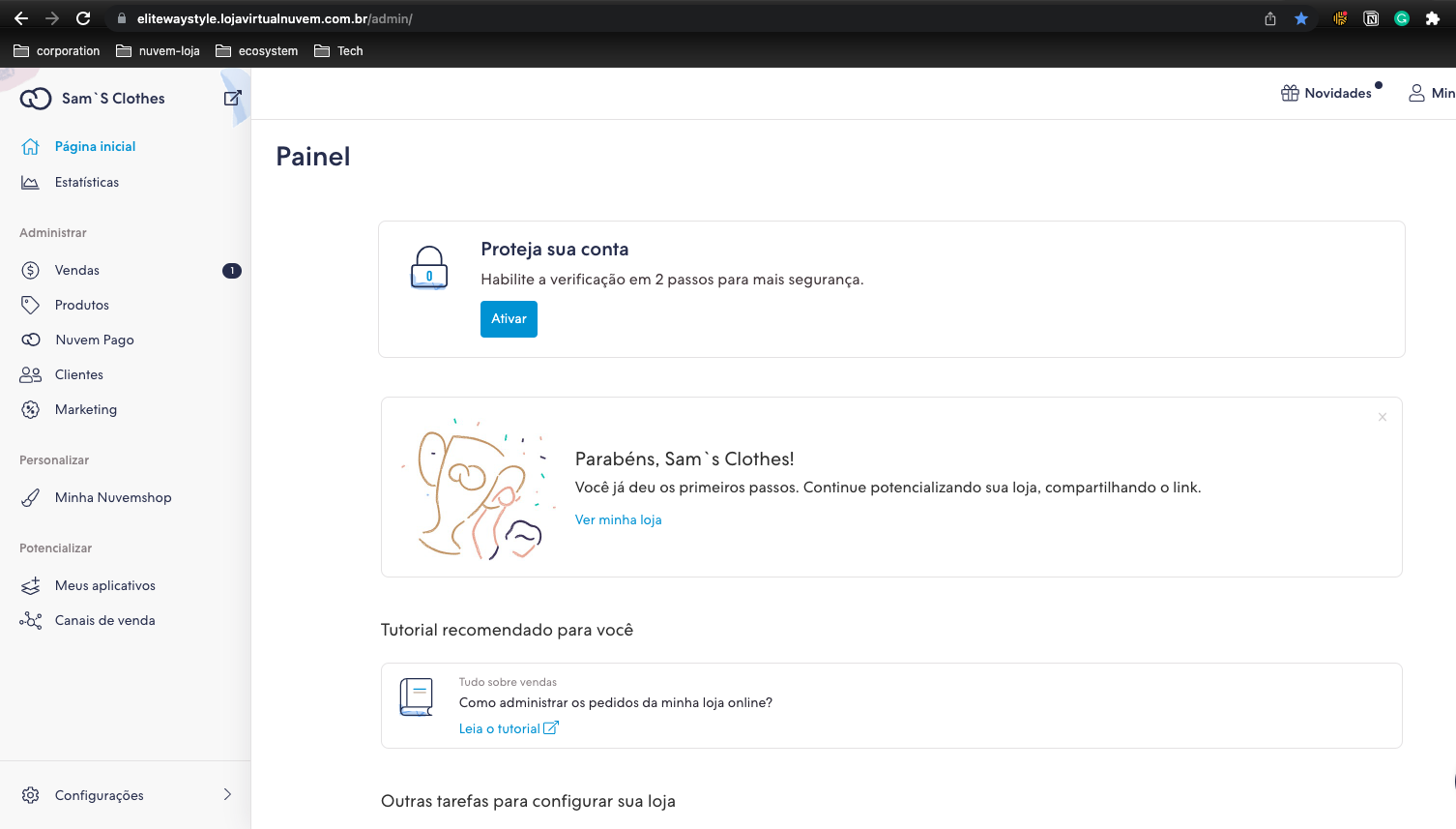Open the Tech bookmarks folder

[337, 50]
